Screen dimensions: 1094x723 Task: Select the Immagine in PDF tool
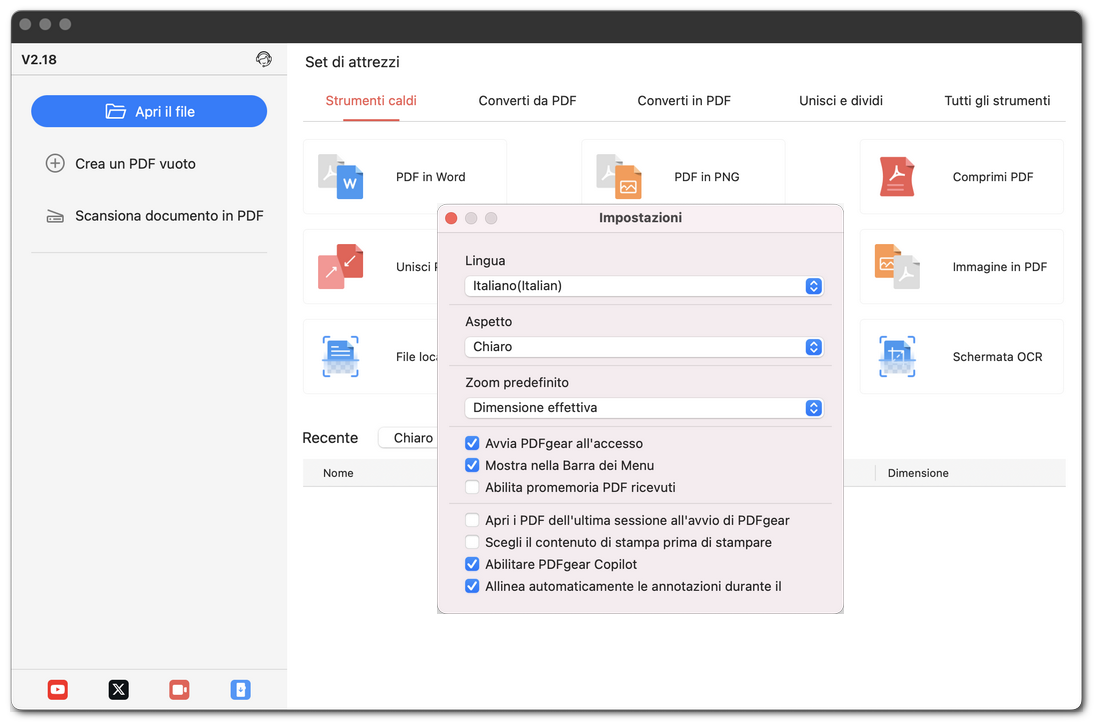click(961, 267)
